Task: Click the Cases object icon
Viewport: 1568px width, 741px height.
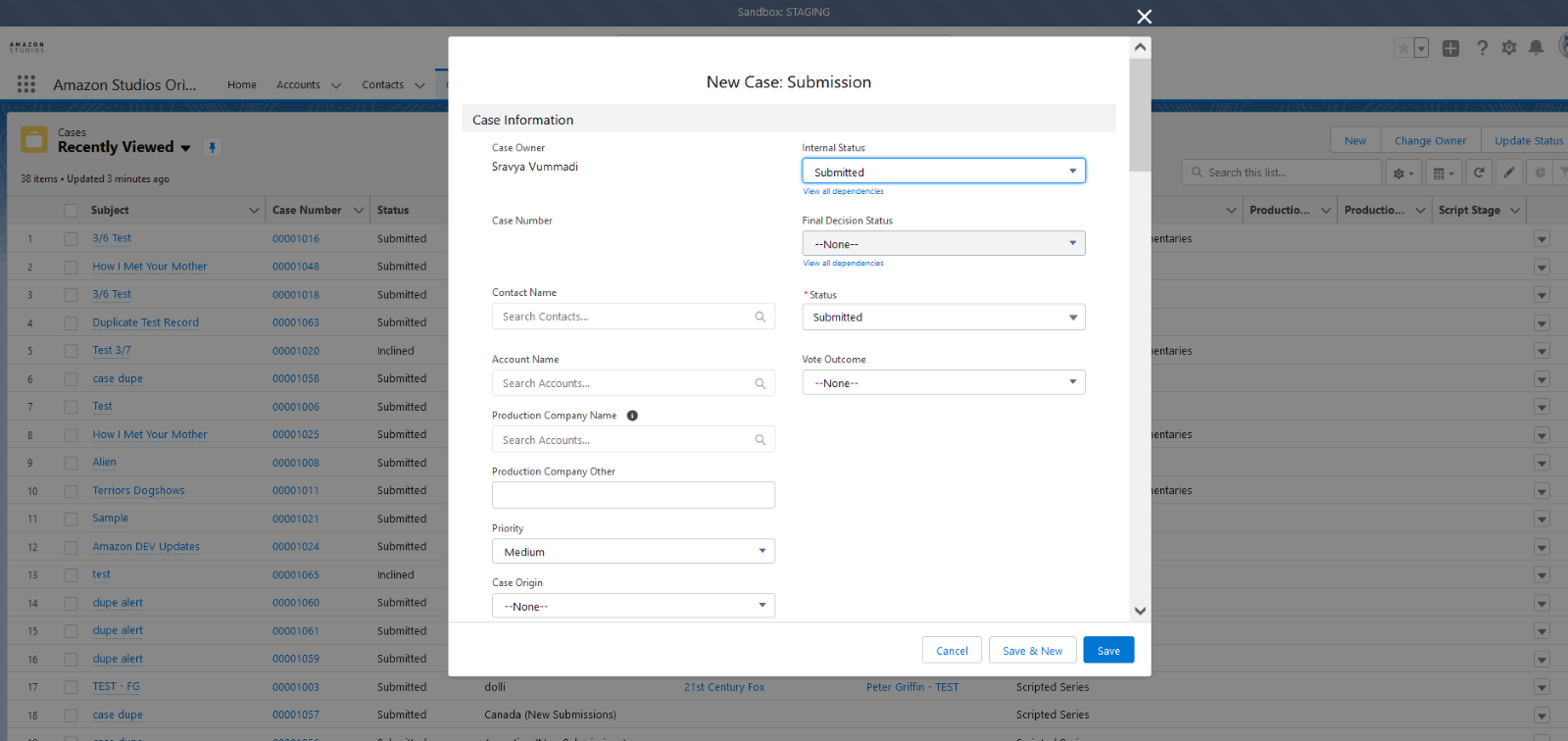Action: tap(34, 139)
